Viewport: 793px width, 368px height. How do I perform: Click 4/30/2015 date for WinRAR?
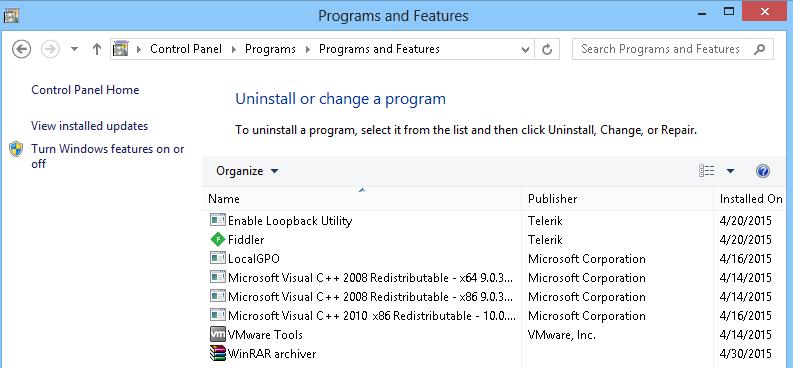click(x=746, y=353)
